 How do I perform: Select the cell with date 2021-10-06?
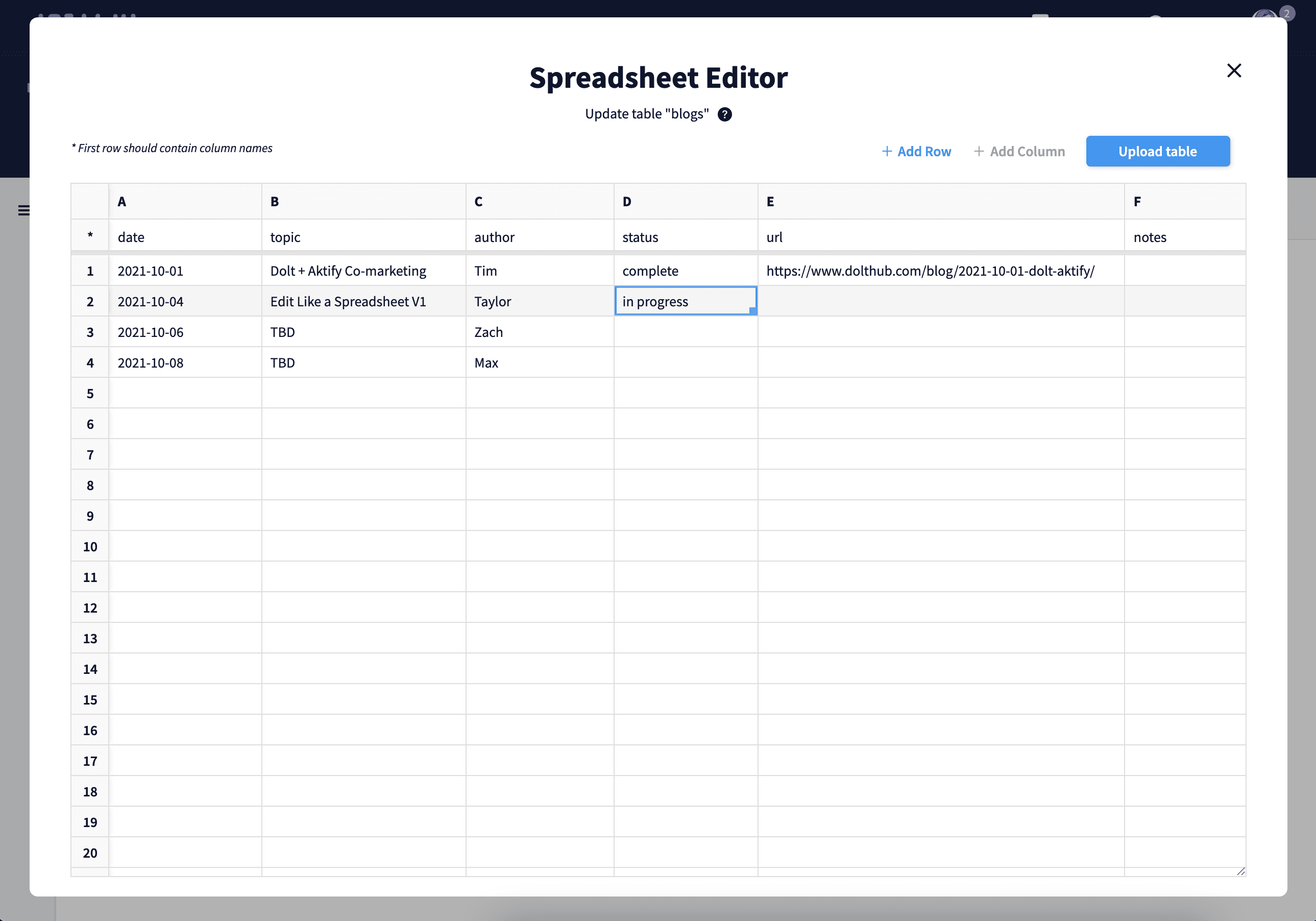[x=185, y=332]
